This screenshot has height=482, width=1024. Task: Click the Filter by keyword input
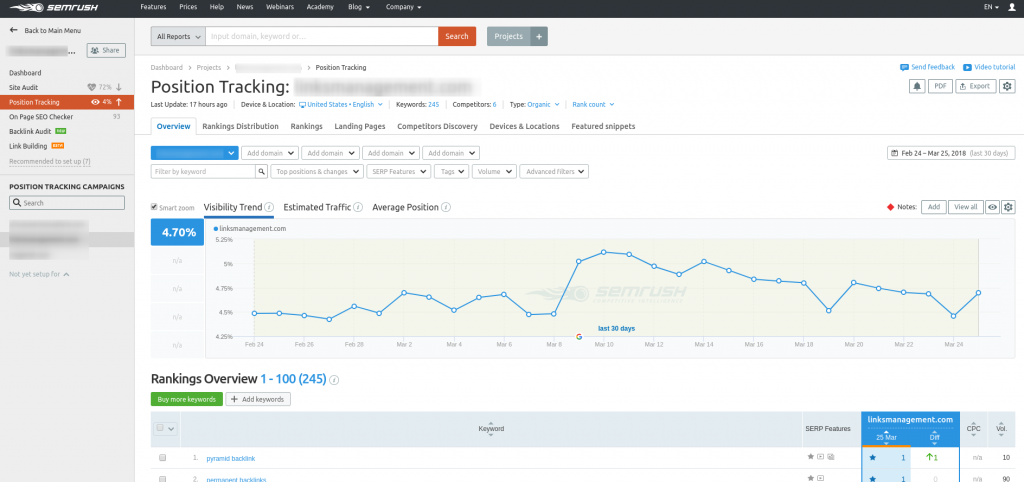(203, 171)
